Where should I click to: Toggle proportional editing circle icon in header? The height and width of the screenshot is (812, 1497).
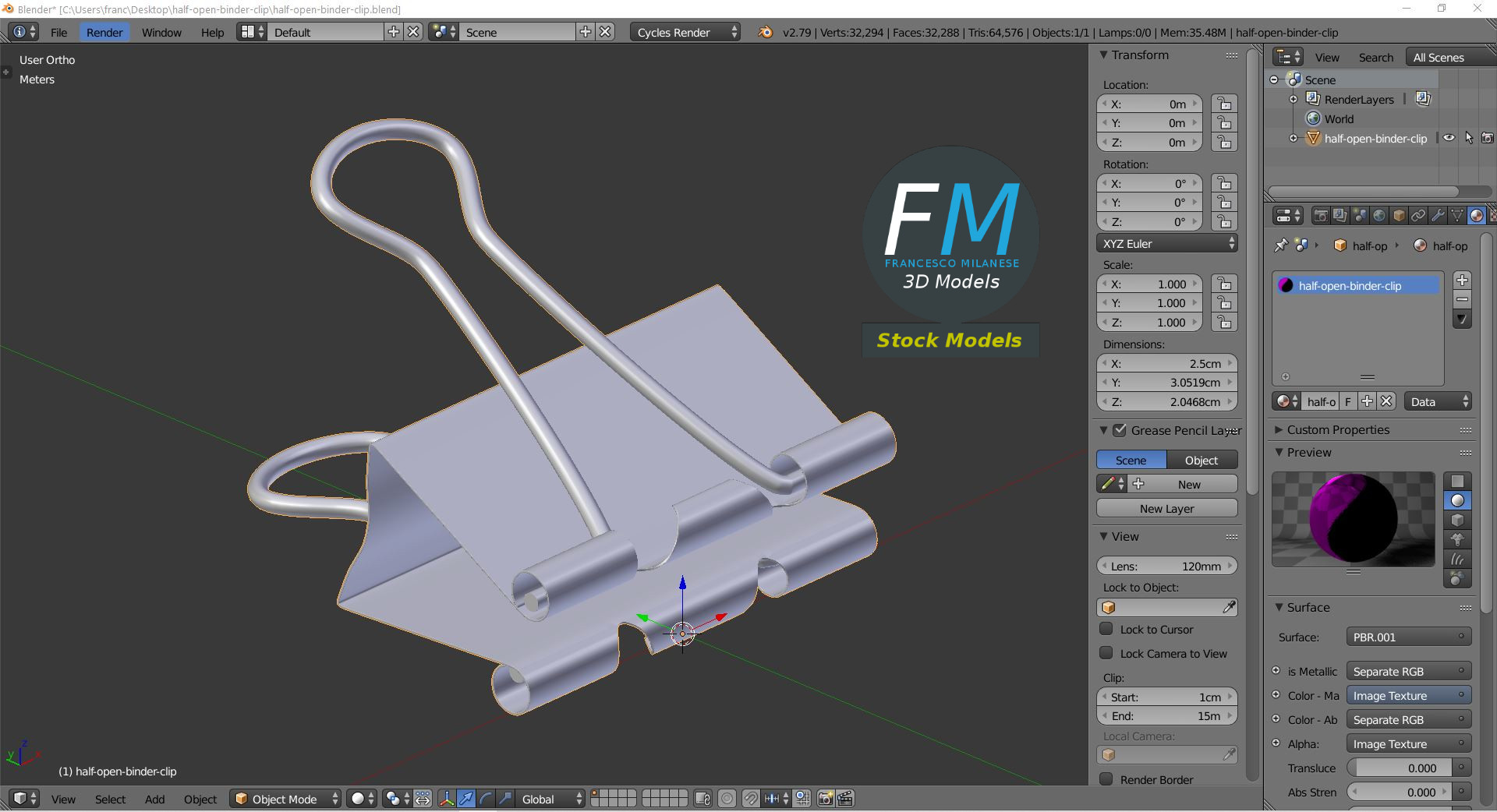pos(727,799)
